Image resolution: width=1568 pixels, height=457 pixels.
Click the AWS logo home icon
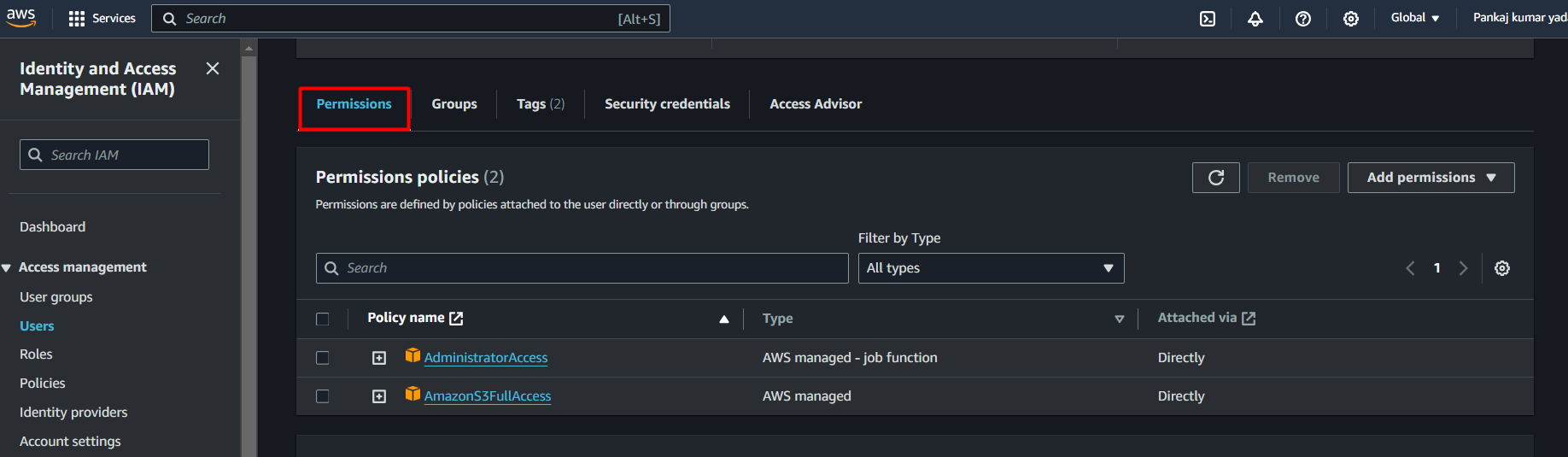coord(21,18)
